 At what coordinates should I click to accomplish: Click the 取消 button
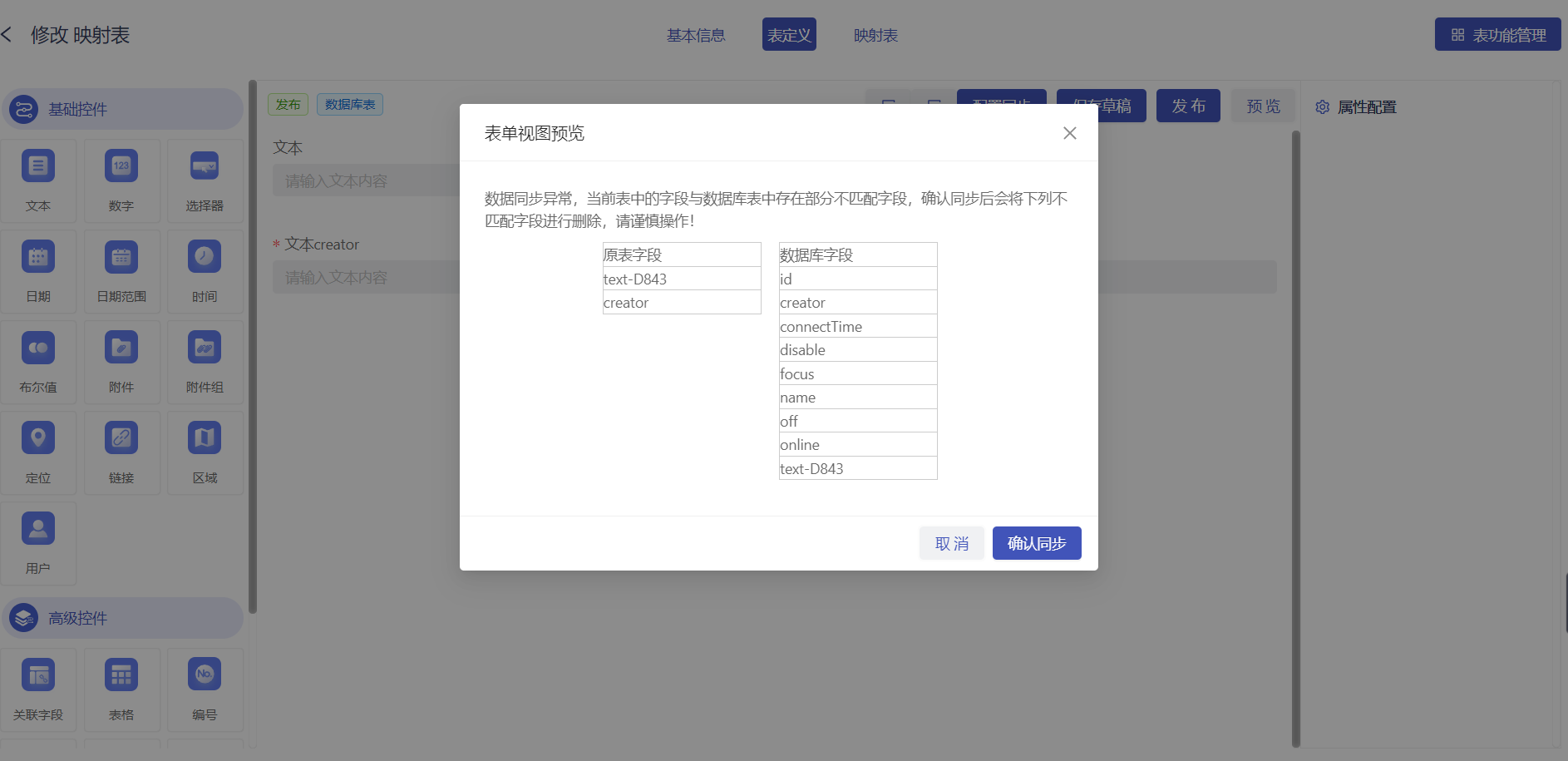coord(952,543)
